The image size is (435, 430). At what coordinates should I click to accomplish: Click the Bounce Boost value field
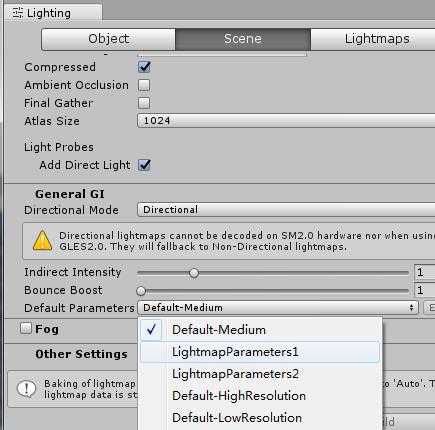pyautogui.click(x=425, y=290)
